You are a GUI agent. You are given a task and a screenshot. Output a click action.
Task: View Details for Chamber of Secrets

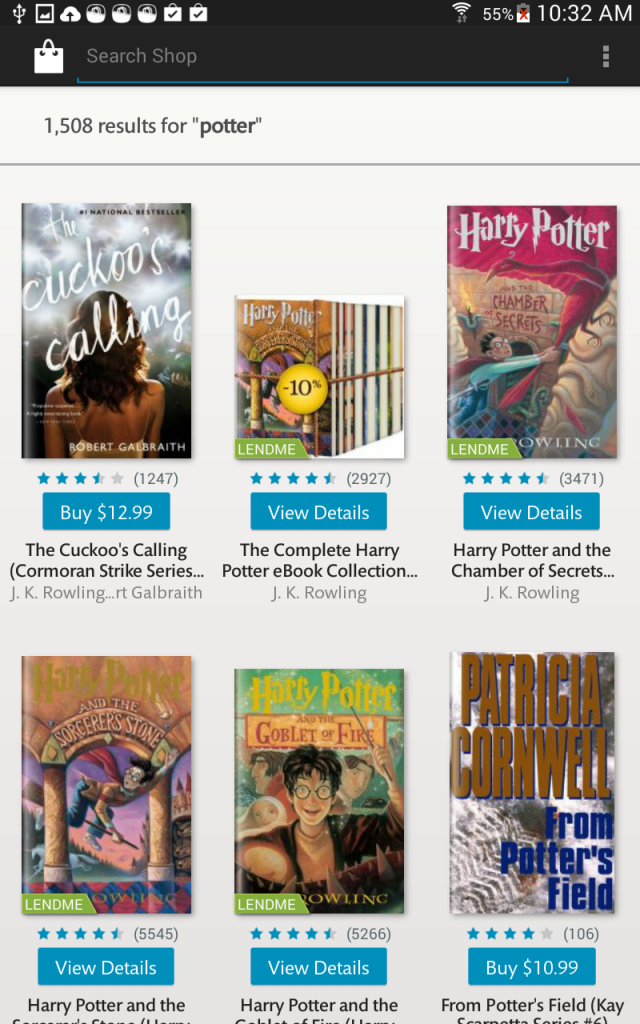pyautogui.click(x=532, y=512)
